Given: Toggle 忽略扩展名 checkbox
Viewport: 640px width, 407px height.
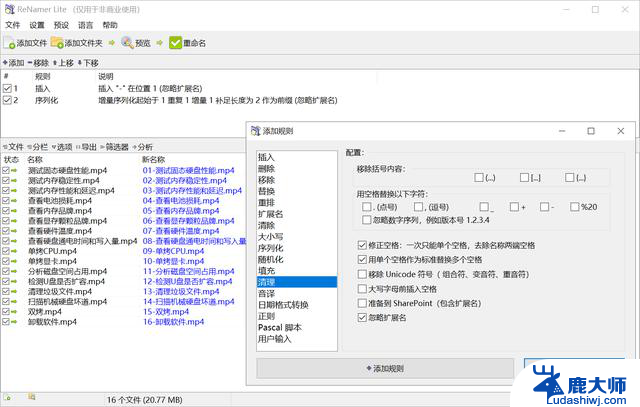Looking at the screenshot, I should (x=362, y=317).
